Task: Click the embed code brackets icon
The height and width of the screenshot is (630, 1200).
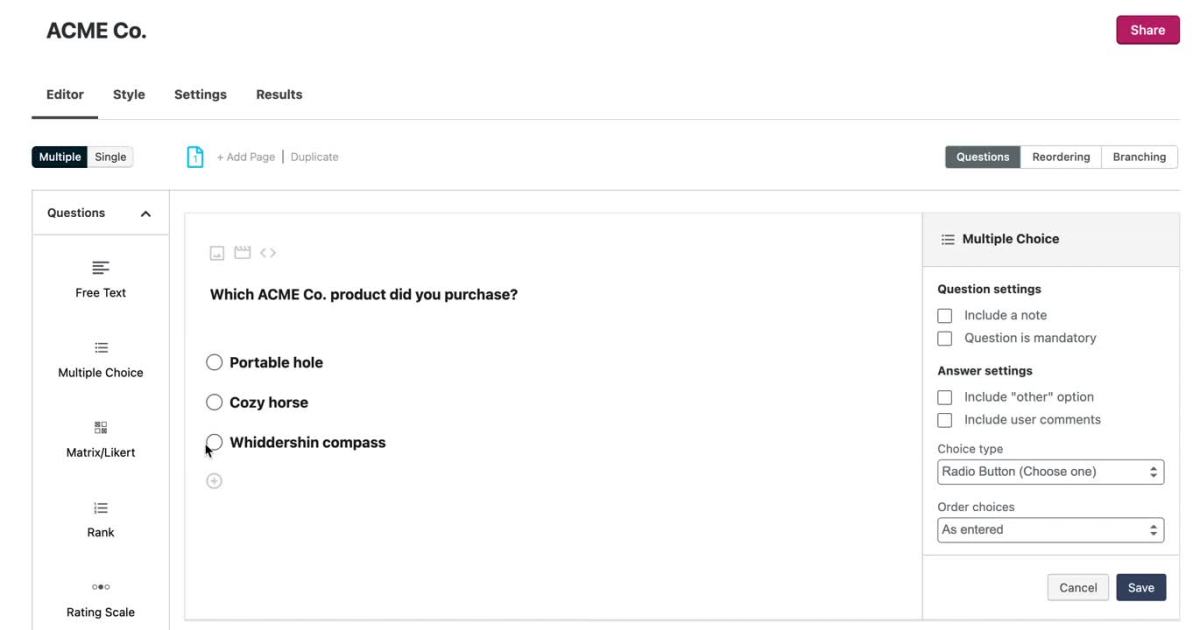Action: pos(268,253)
